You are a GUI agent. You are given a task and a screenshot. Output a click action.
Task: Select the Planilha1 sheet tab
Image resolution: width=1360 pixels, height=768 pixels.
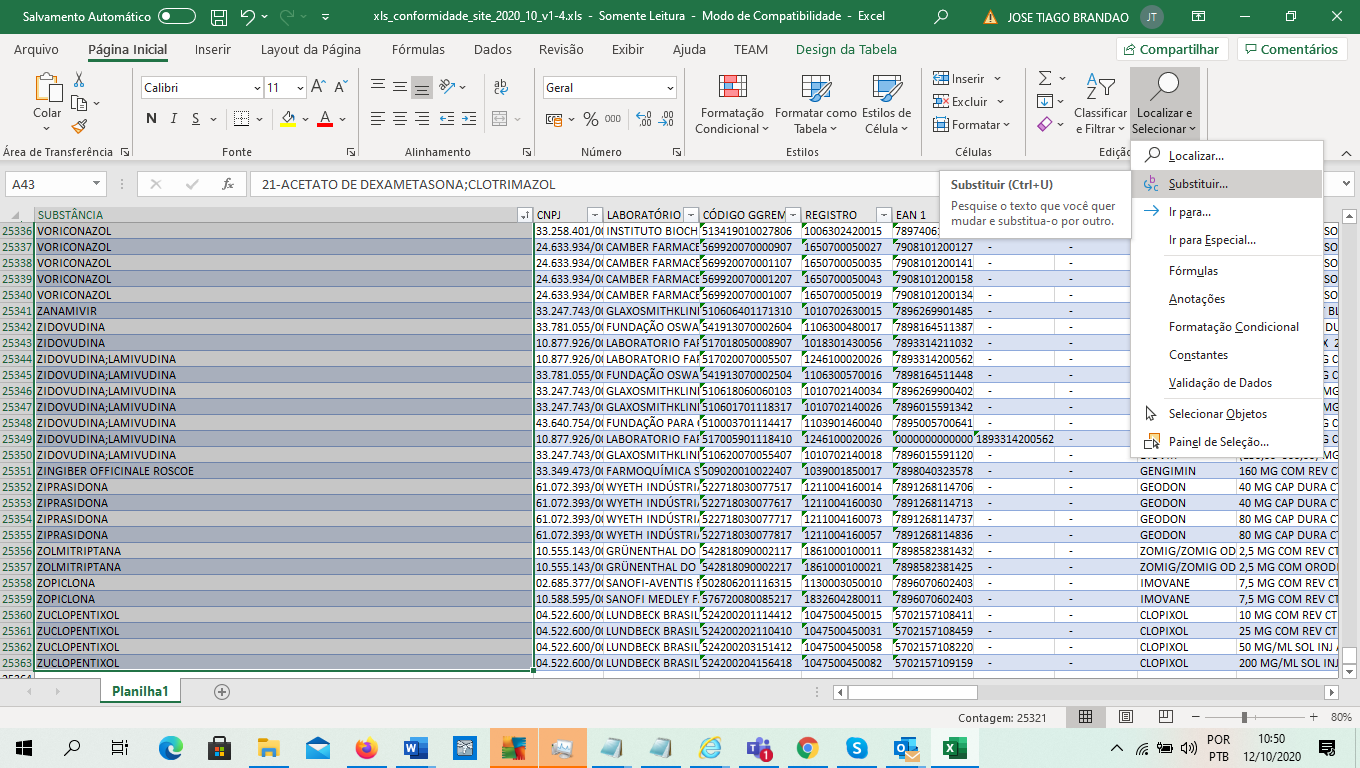click(140, 692)
